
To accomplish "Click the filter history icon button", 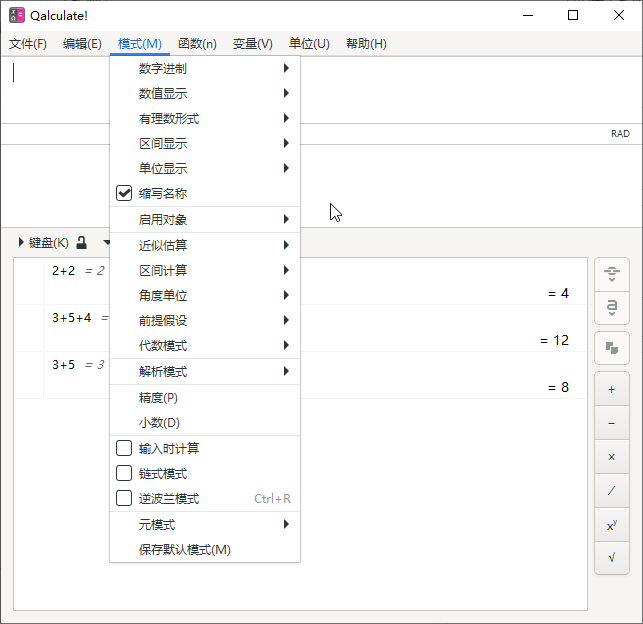I will (x=611, y=274).
